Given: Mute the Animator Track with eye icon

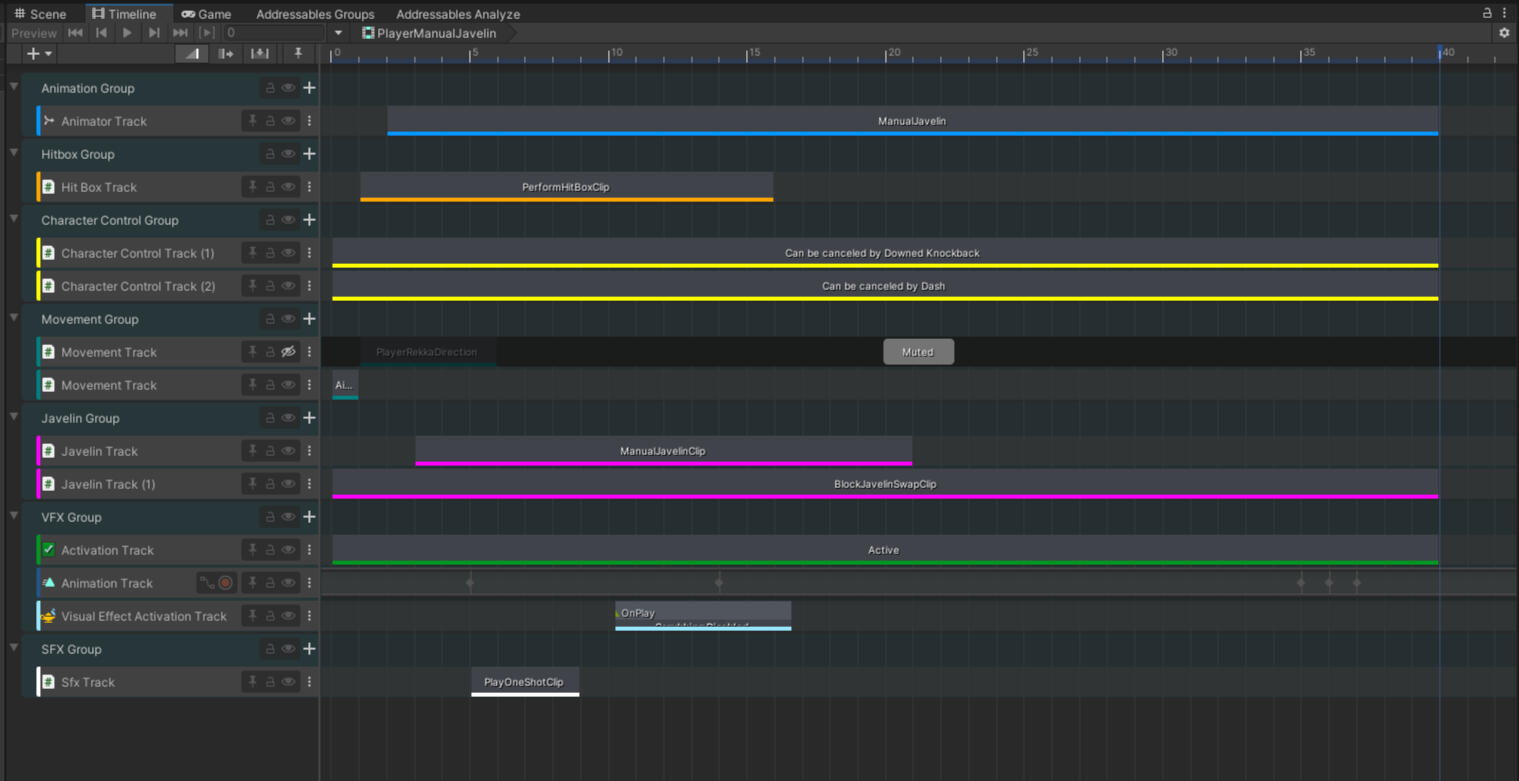Looking at the screenshot, I should coord(288,121).
